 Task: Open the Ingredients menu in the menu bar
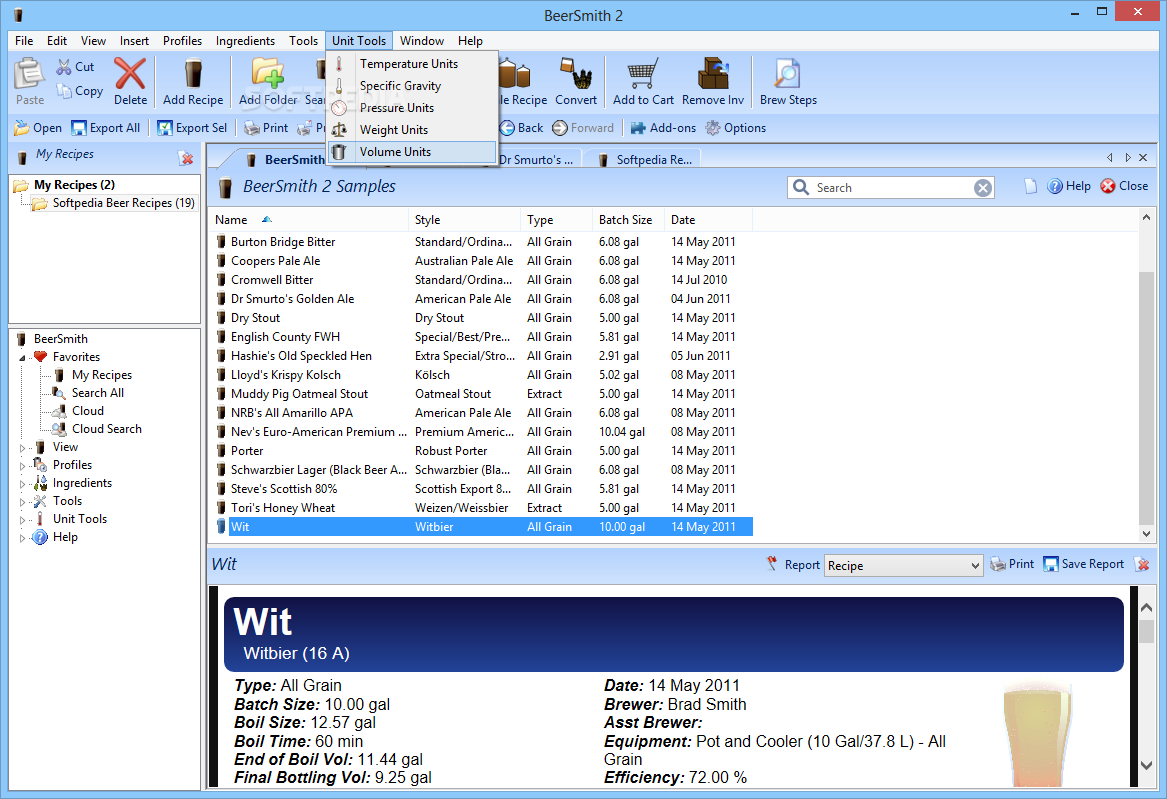(245, 41)
